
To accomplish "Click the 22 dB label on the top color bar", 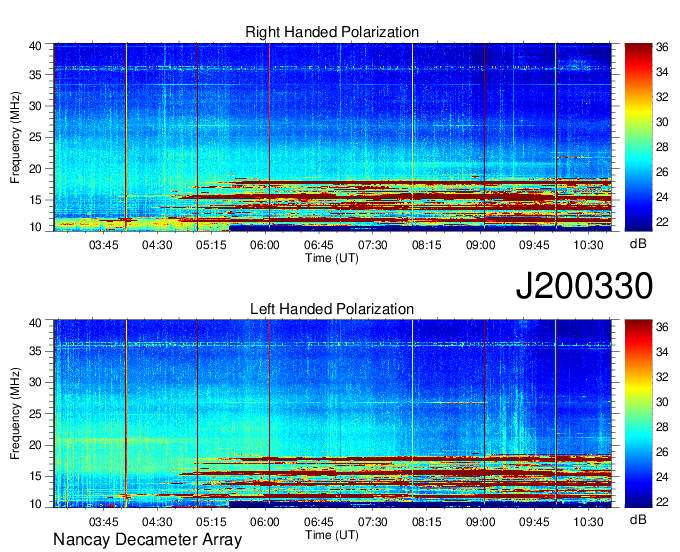I will 662,222.
